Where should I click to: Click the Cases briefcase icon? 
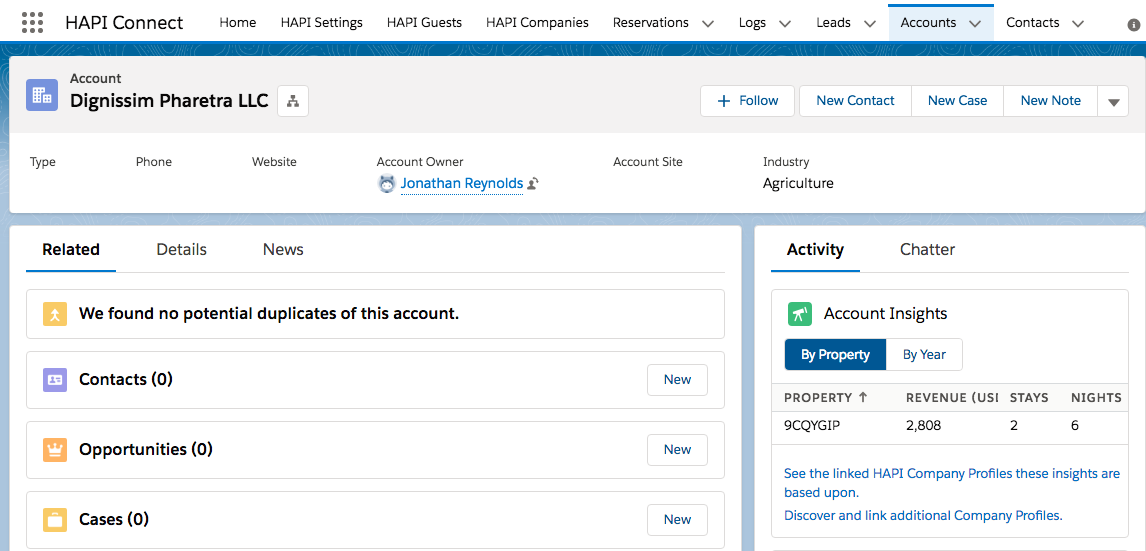click(x=55, y=520)
